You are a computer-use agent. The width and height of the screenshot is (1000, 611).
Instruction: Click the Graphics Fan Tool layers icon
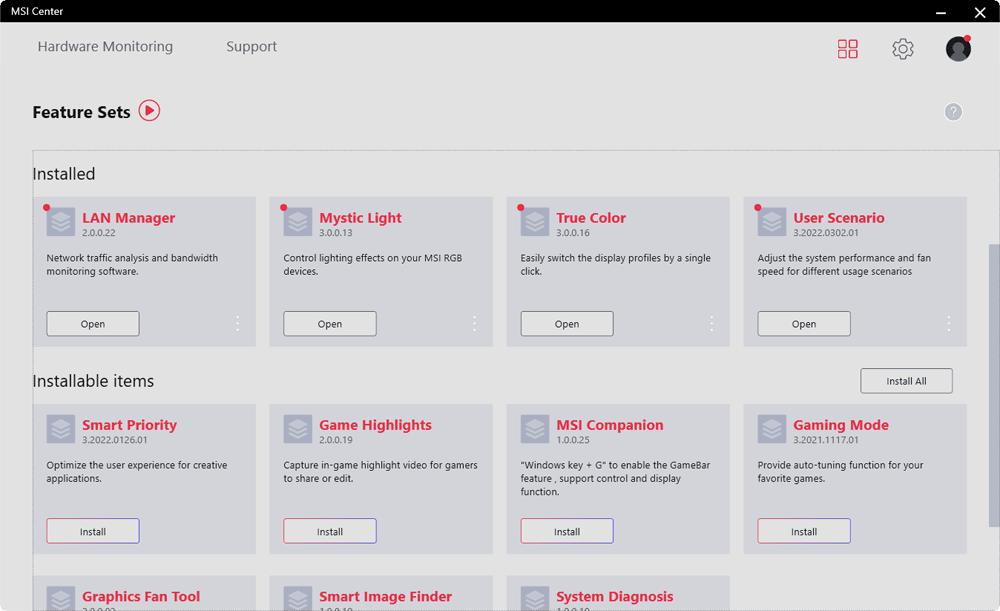pos(61,598)
